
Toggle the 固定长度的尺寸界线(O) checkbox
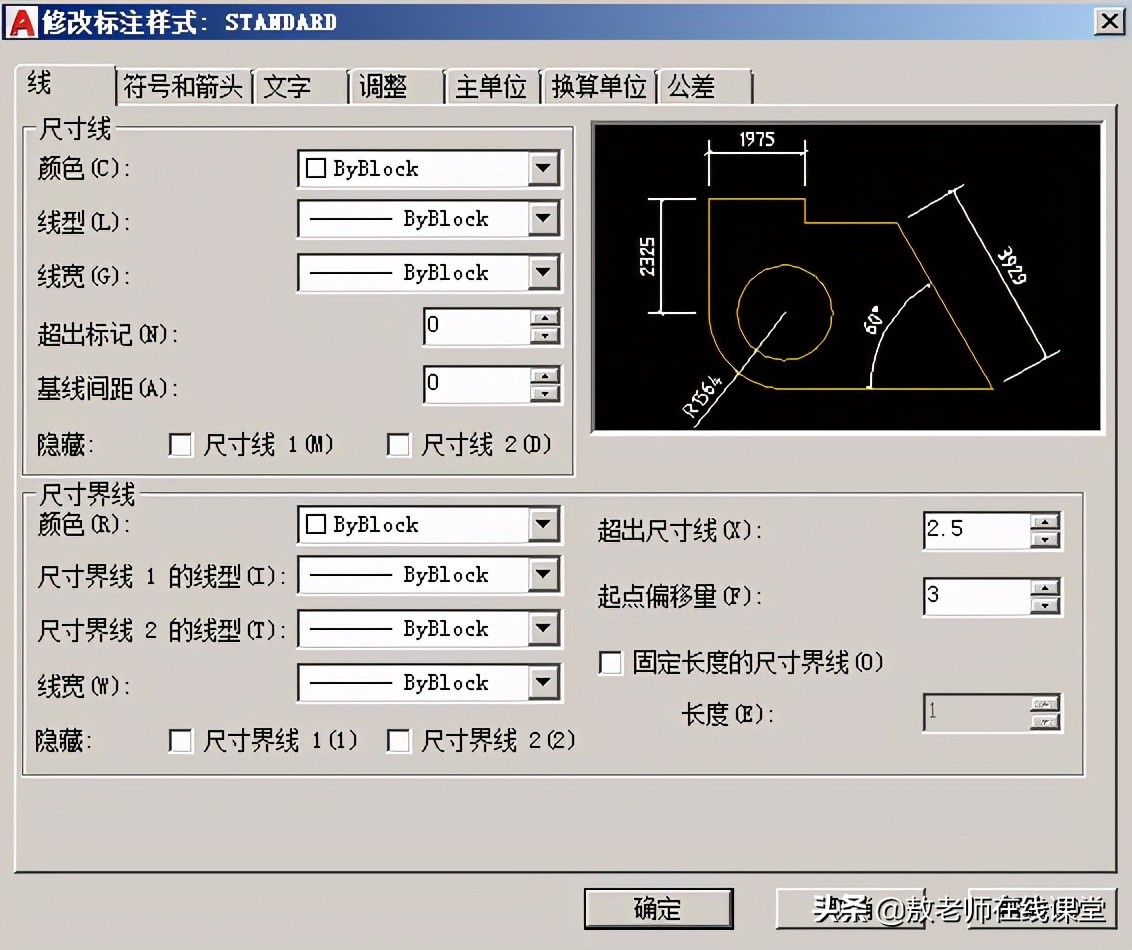(x=610, y=662)
